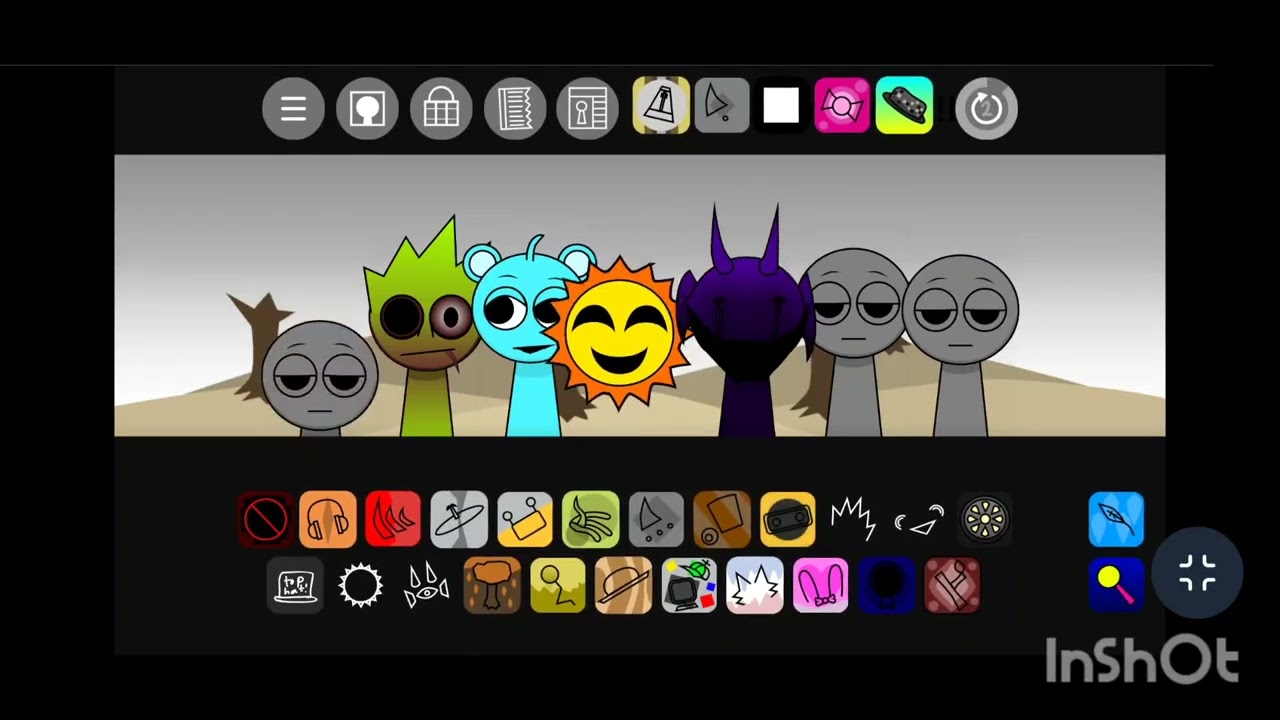Open the hamburger menu button

pyautogui.click(x=293, y=108)
